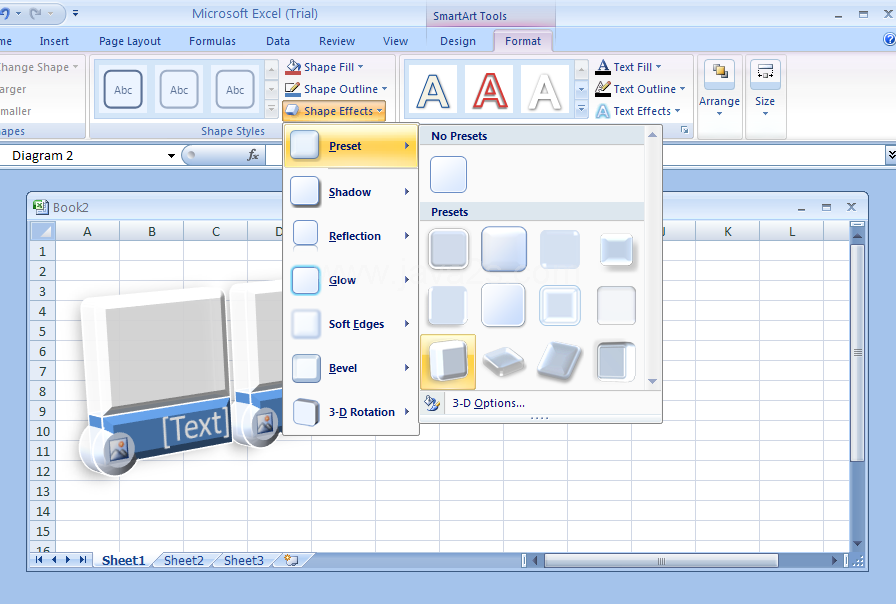Expand the Text Outline dropdown arrow

point(682,89)
